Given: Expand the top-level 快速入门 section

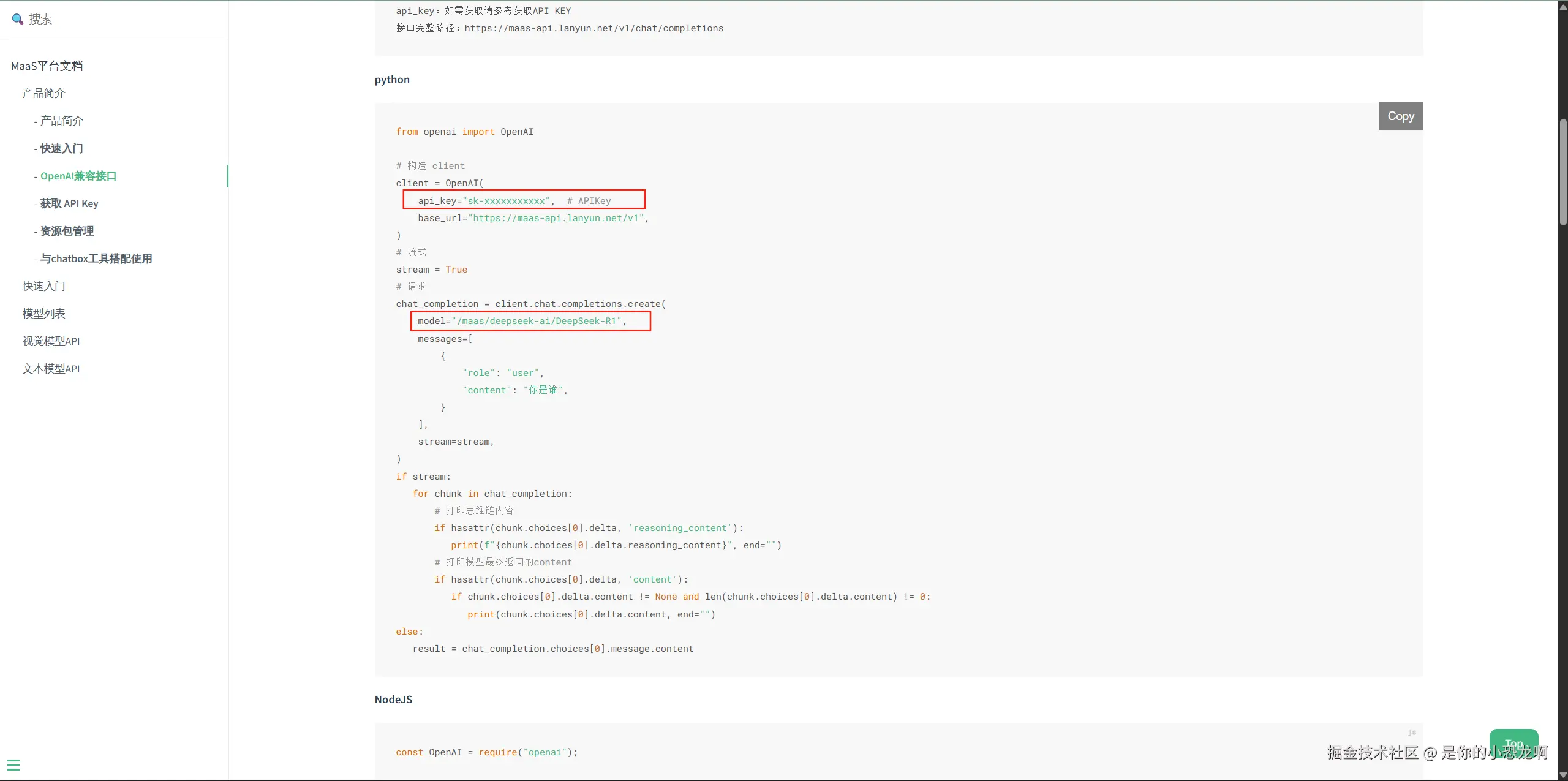Looking at the screenshot, I should [x=43, y=286].
